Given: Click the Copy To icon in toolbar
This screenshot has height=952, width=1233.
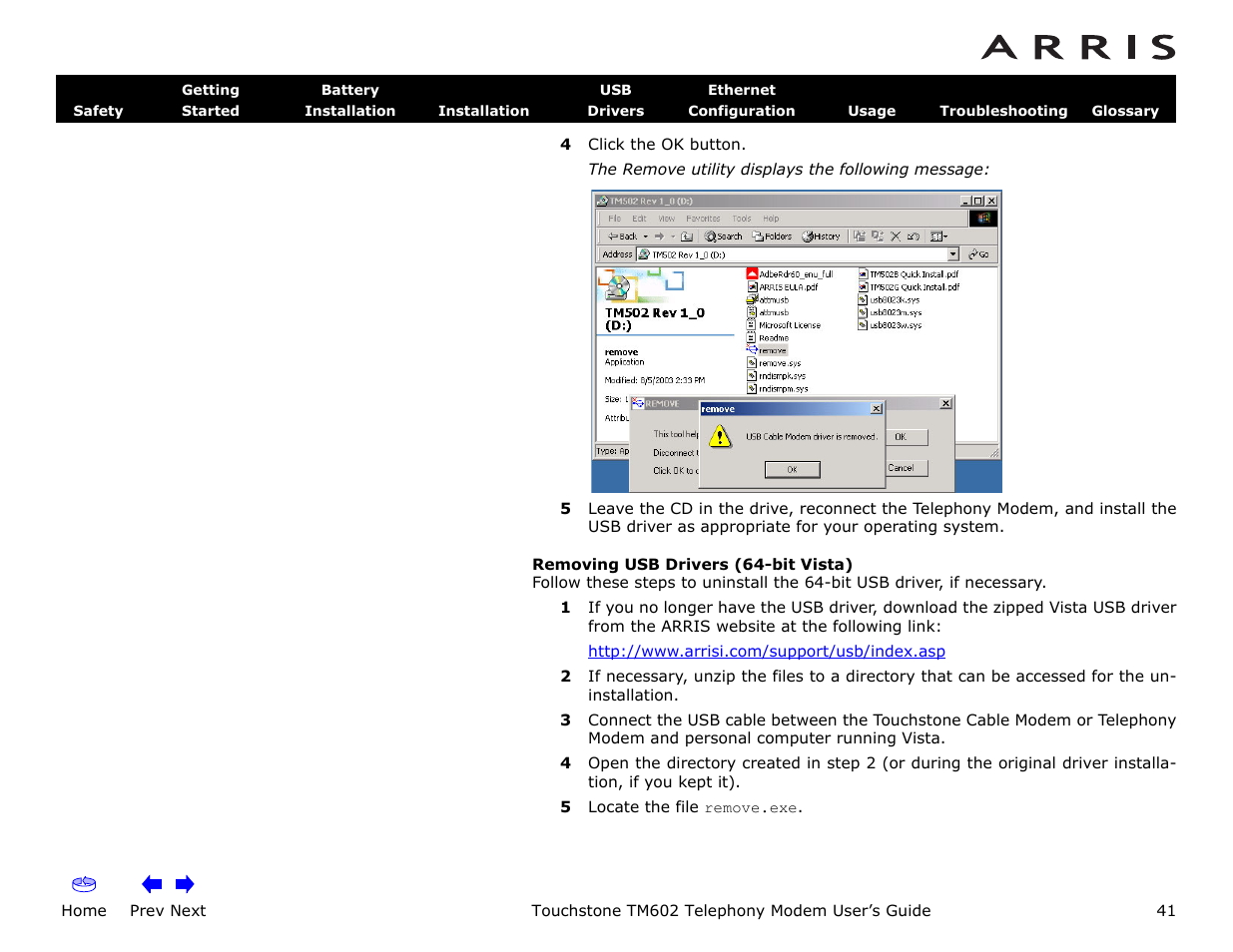Looking at the screenshot, I should point(878,237).
